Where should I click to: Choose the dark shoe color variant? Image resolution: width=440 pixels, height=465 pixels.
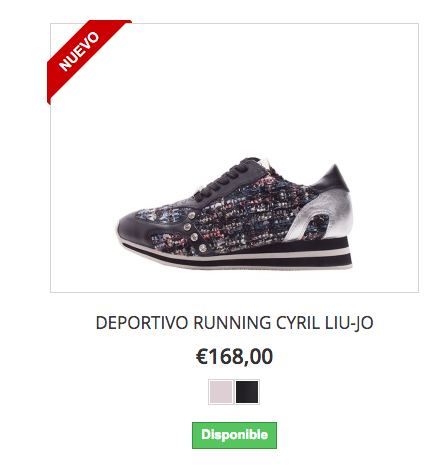(247, 392)
